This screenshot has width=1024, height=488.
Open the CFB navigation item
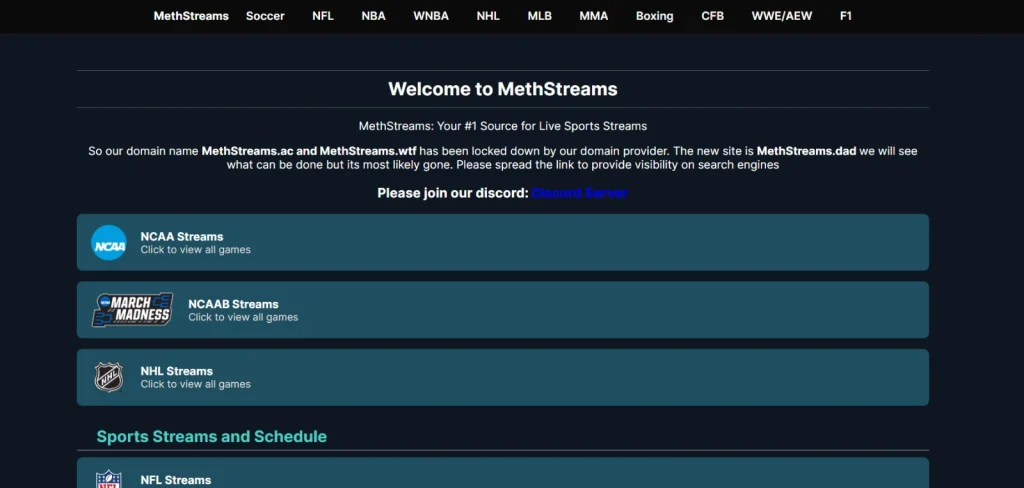tap(712, 16)
